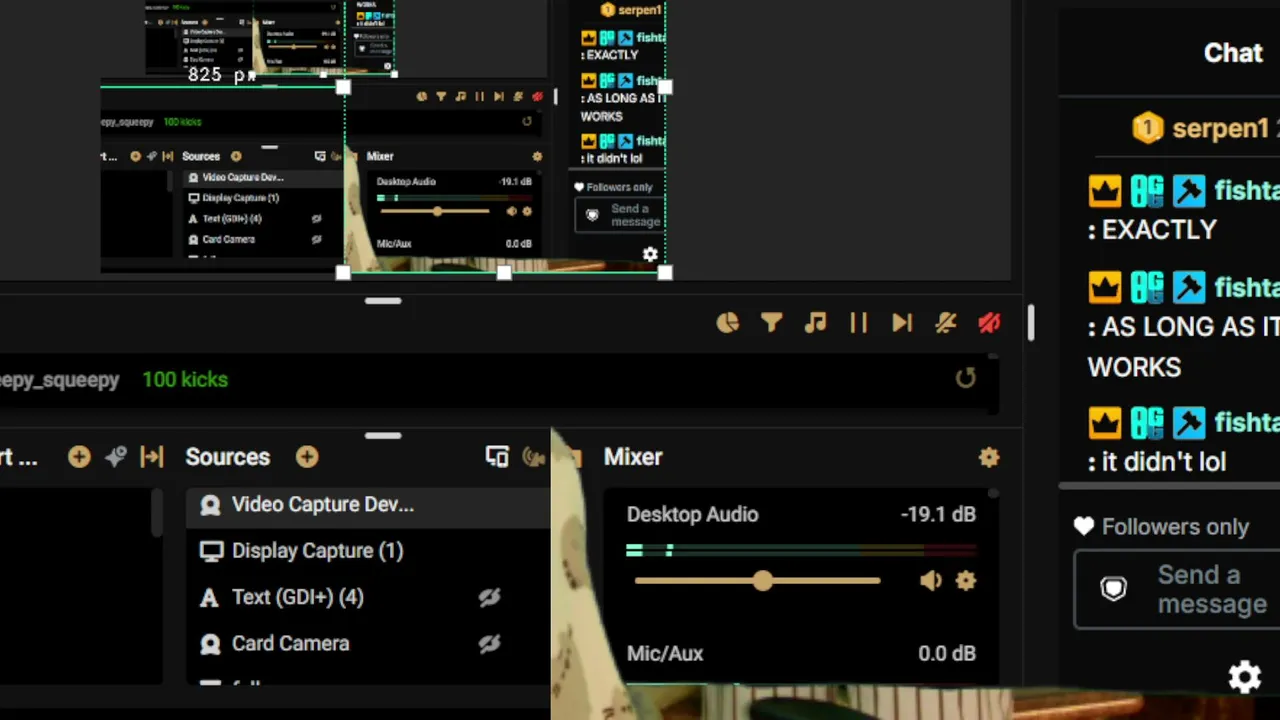Select the full-size Text (GDI+) (4) source row

[x=368, y=597]
